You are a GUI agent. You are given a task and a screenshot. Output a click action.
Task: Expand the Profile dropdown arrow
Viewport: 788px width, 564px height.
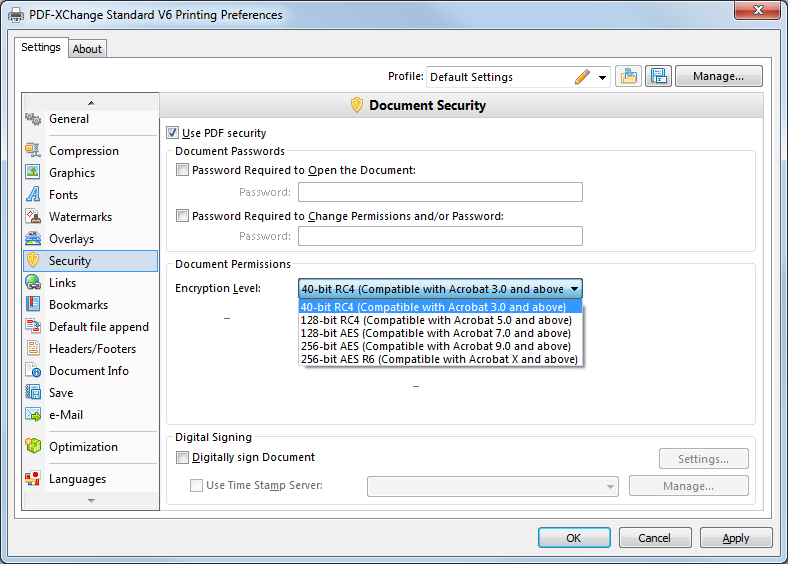pos(602,77)
